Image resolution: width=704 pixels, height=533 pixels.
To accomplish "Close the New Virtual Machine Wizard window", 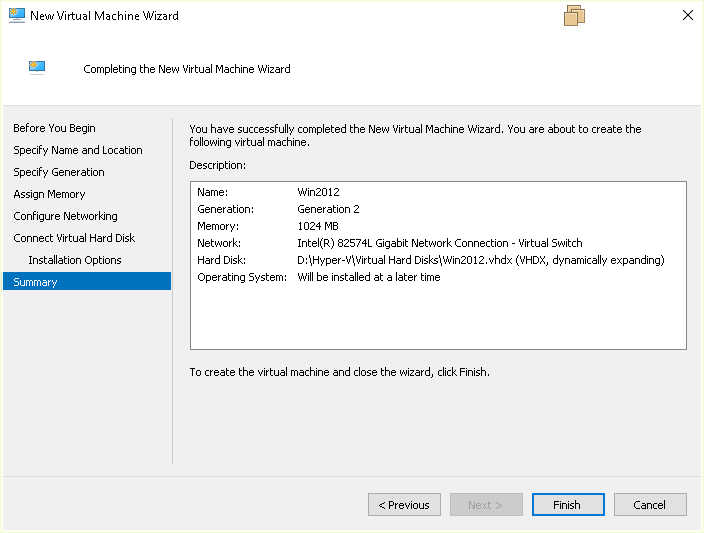I will coord(687,16).
